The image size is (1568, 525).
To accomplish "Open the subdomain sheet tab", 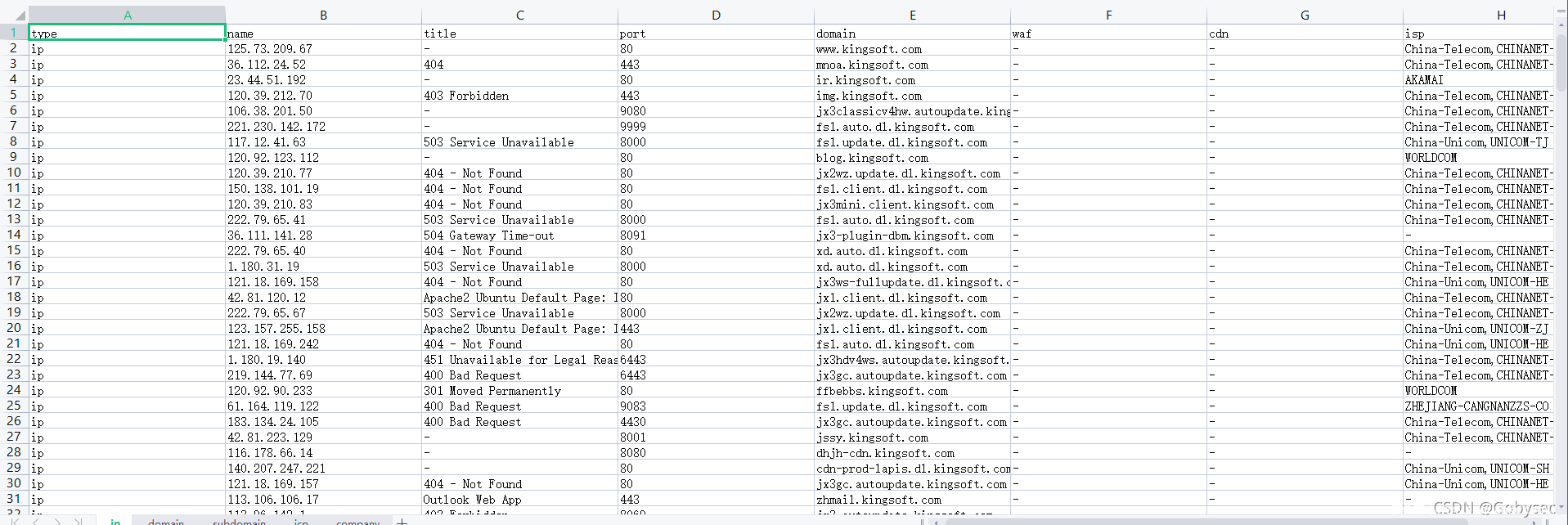I will click(239, 521).
